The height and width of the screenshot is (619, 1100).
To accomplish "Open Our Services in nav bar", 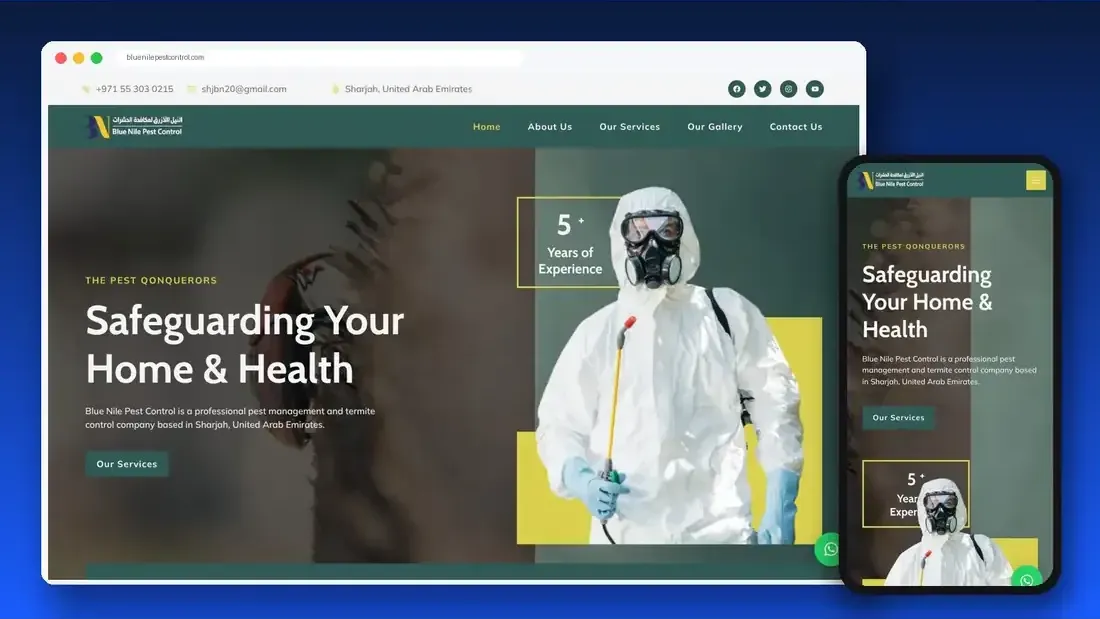I will pyautogui.click(x=629, y=127).
